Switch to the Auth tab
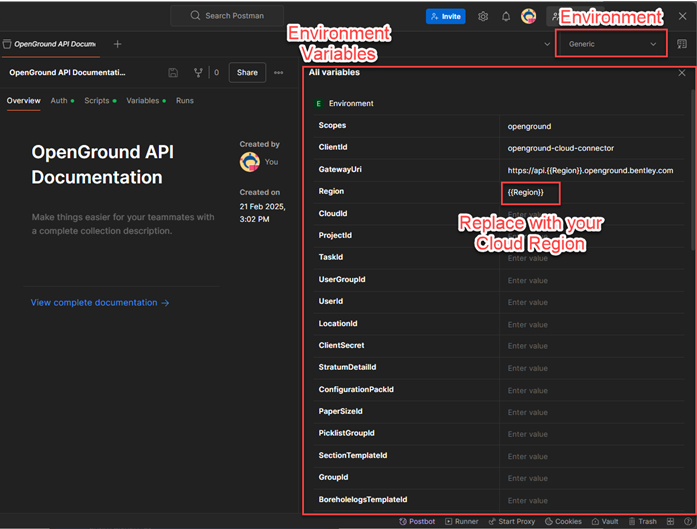 (62, 101)
